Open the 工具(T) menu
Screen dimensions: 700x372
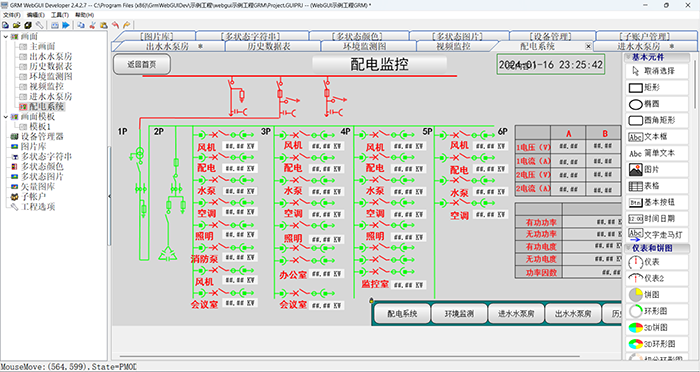[x=59, y=15]
